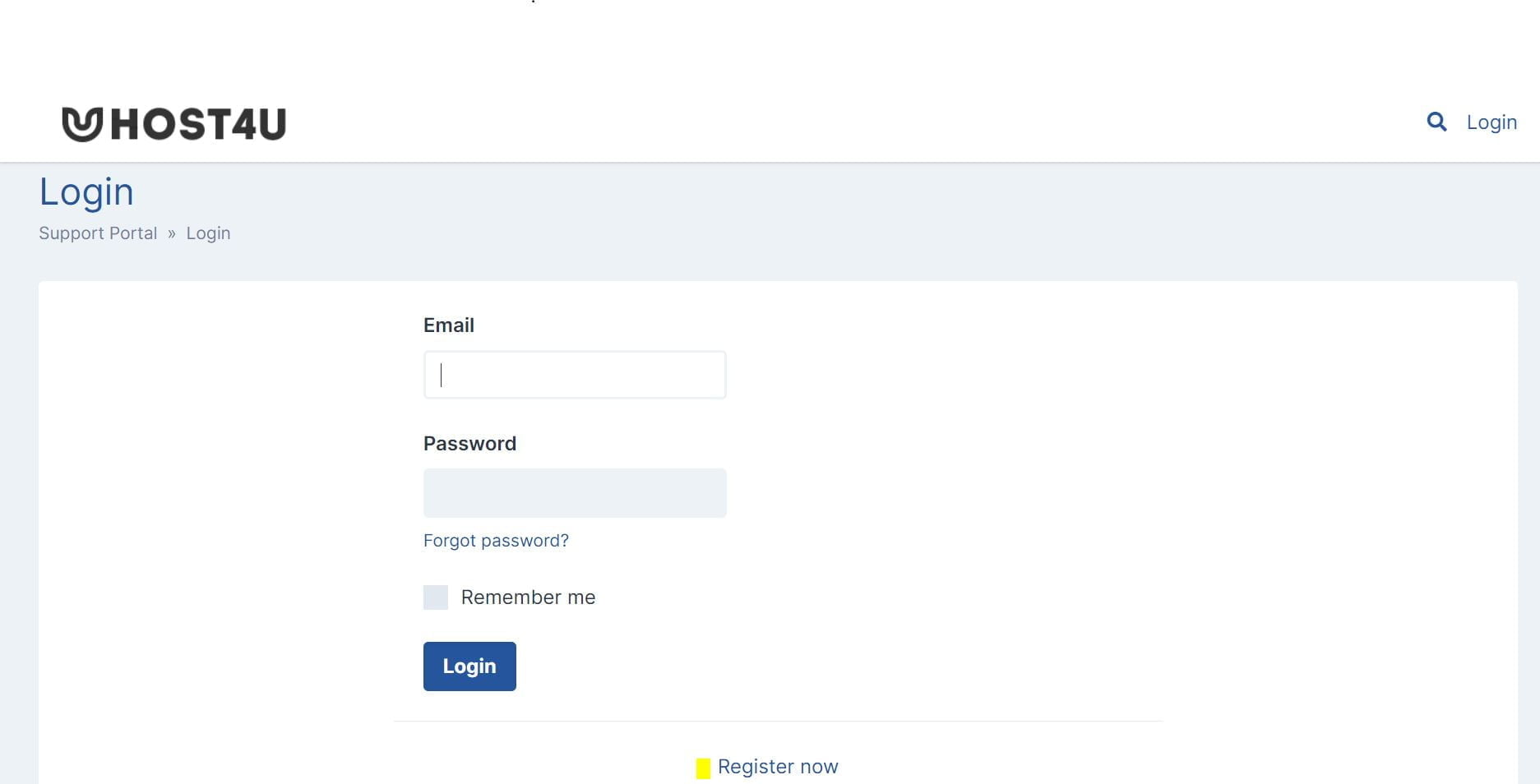The height and width of the screenshot is (784, 1540).
Task: Click the Remember me label text
Action: (528, 597)
